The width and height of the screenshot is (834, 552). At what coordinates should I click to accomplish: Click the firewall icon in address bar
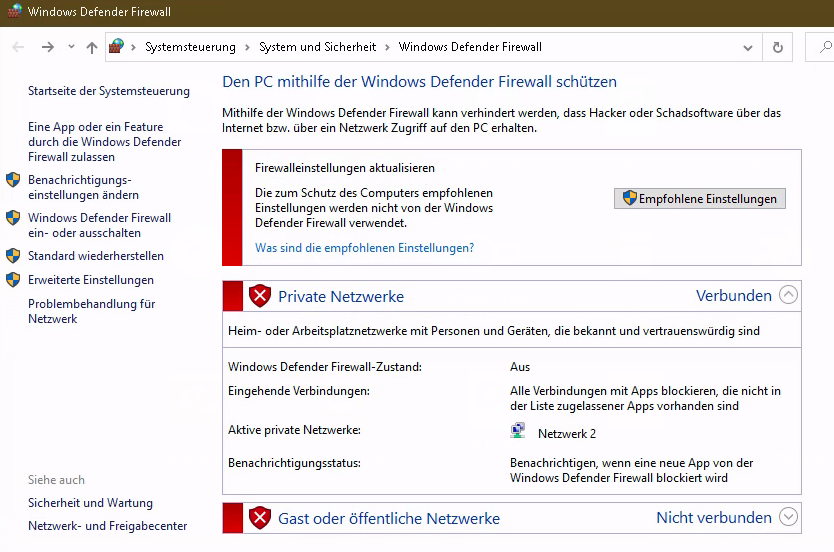(116, 46)
